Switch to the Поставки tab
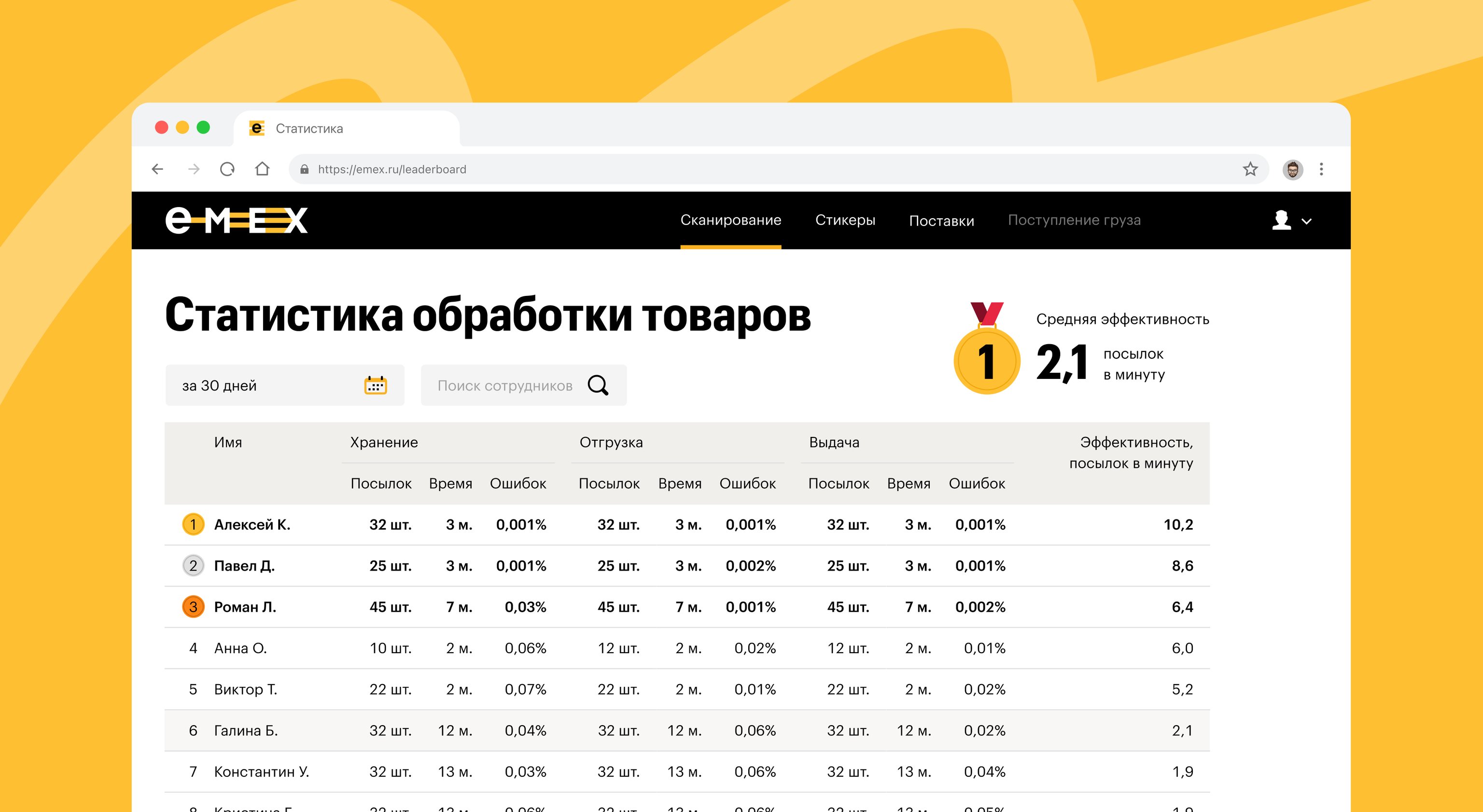This screenshot has width=1483, height=812. point(941,221)
